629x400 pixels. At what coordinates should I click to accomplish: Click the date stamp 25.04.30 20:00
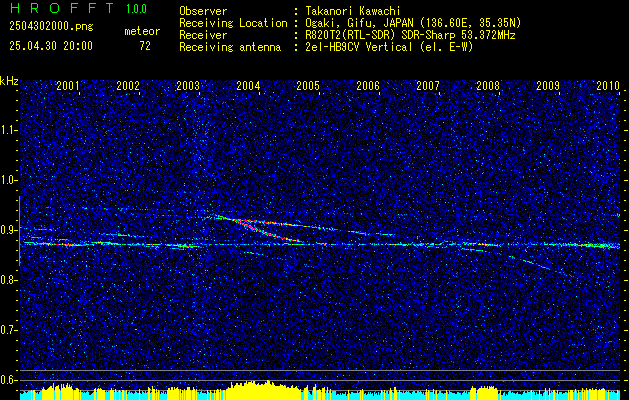coord(51,46)
